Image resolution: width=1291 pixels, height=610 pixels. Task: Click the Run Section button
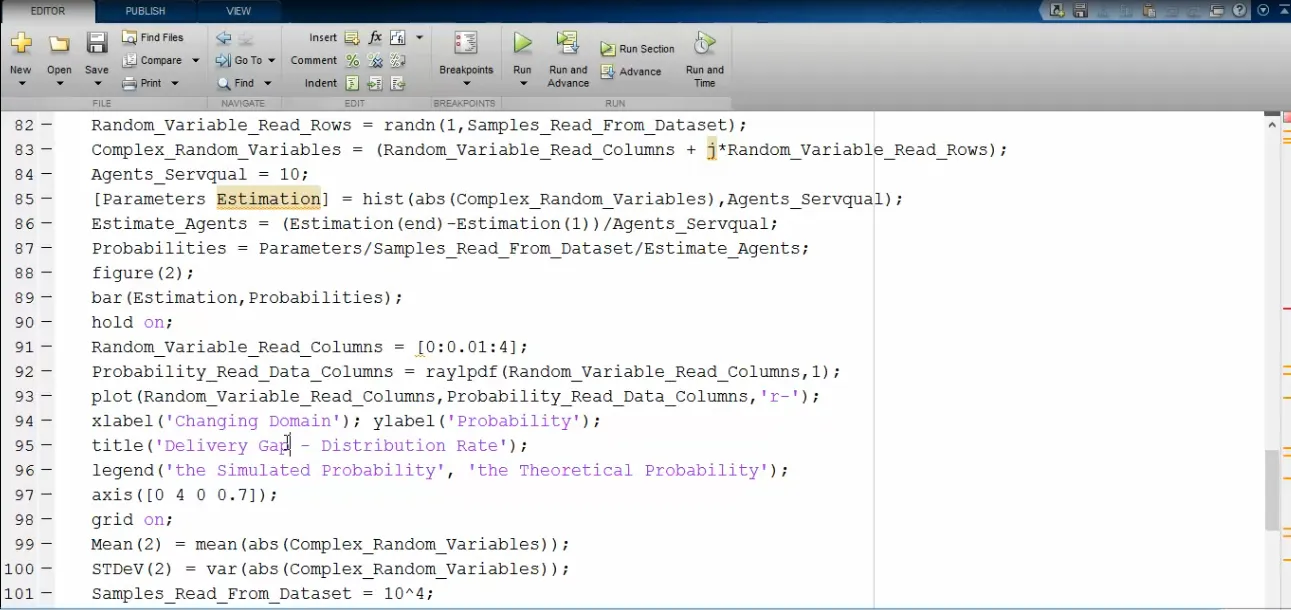(638, 49)
